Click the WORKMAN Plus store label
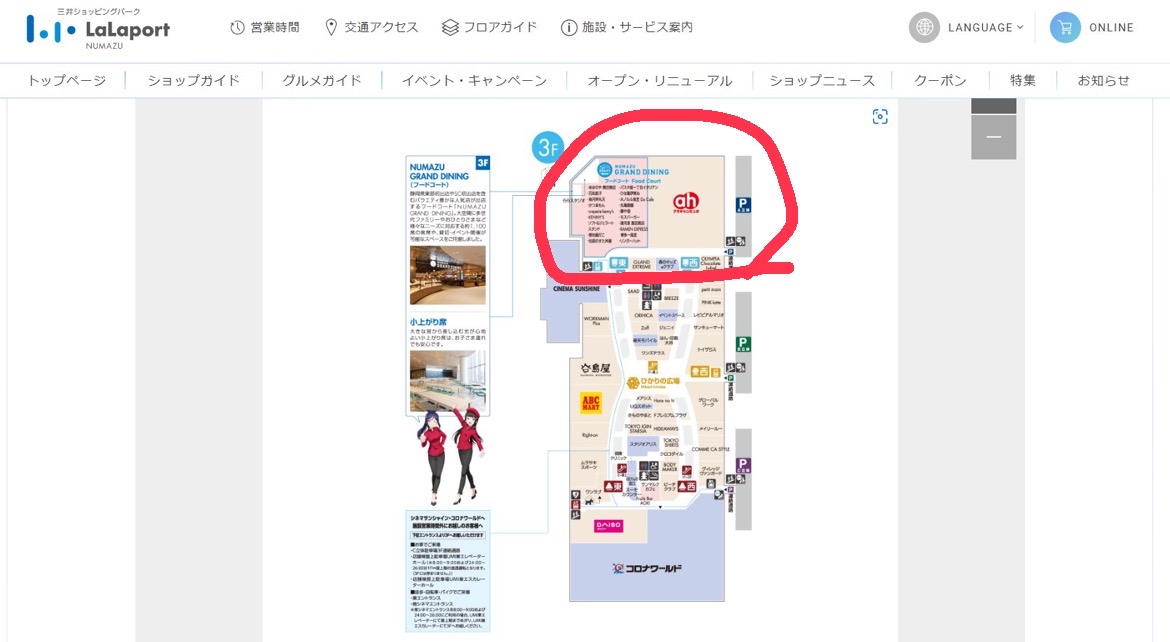The width and height of the screenshot is (1170, 642). coord(596,321)
